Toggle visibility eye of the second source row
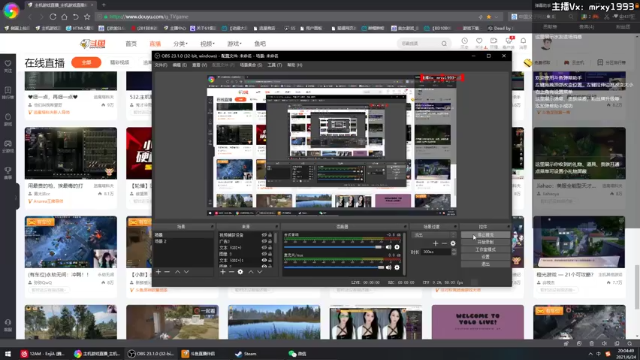This screenshot has height=360, width=640. coord(264,242)
